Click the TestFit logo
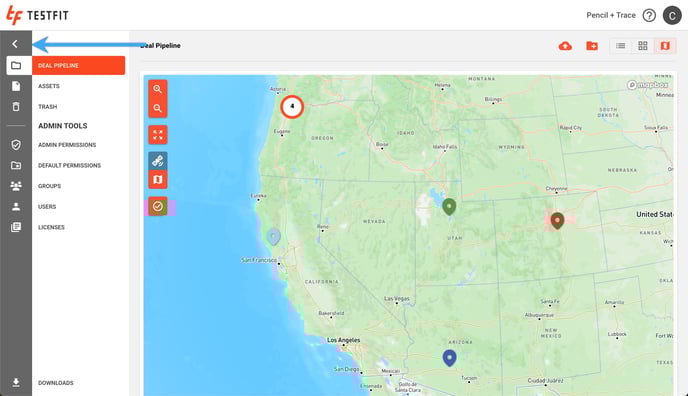The width and height of the screenshot is (688, 396). 37,15
